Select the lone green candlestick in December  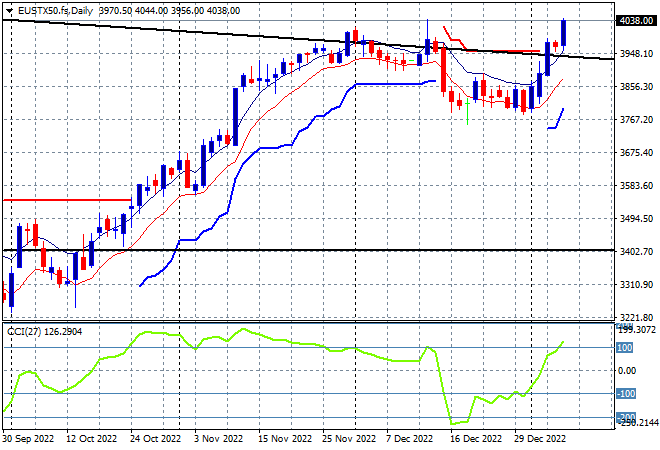(468, 112)
